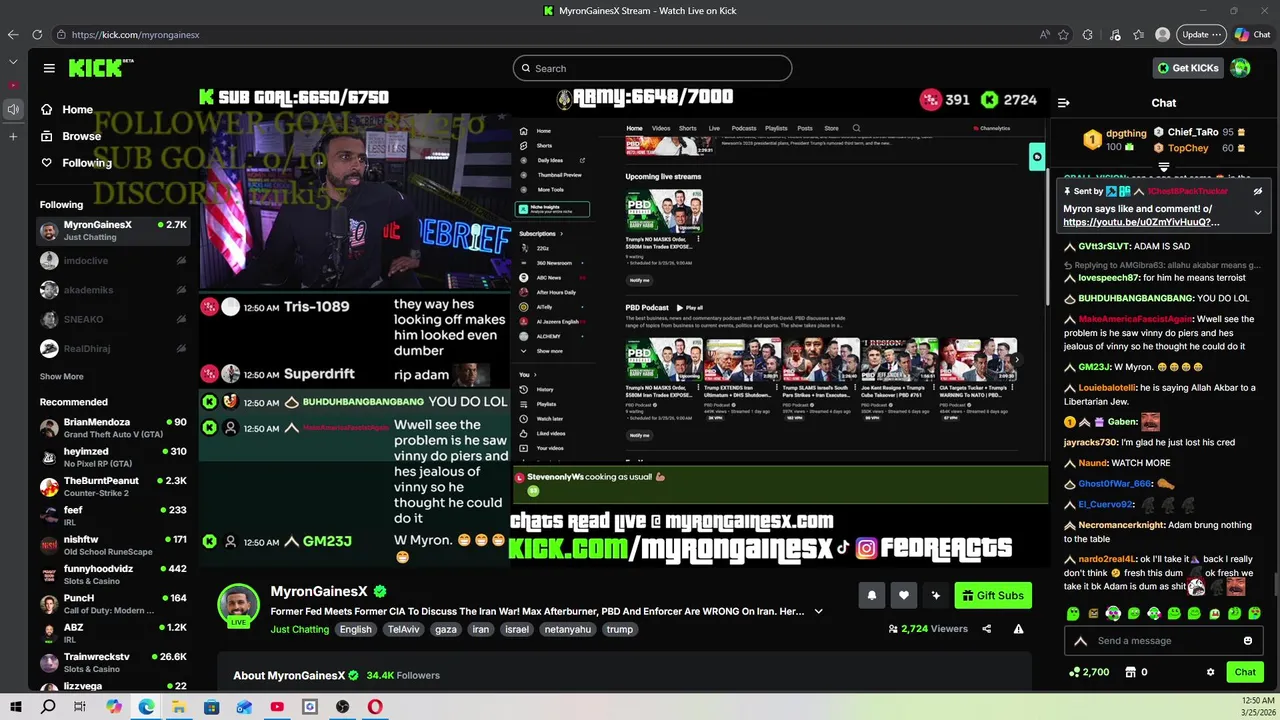
Task: Hide the pinned chat message
Action: (x=1258, y=191)
